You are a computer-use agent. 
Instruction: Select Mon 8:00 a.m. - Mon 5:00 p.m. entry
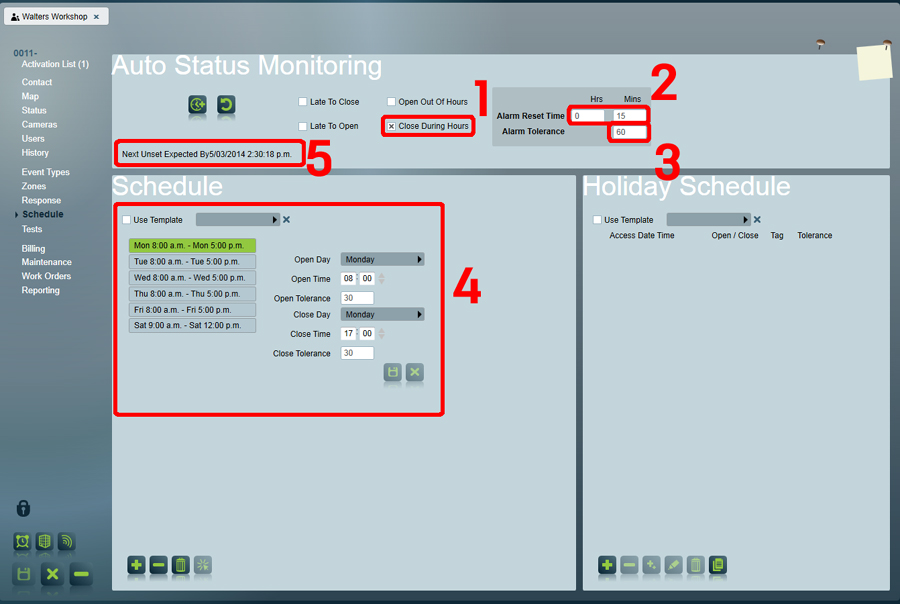click(x=192, y=245)
